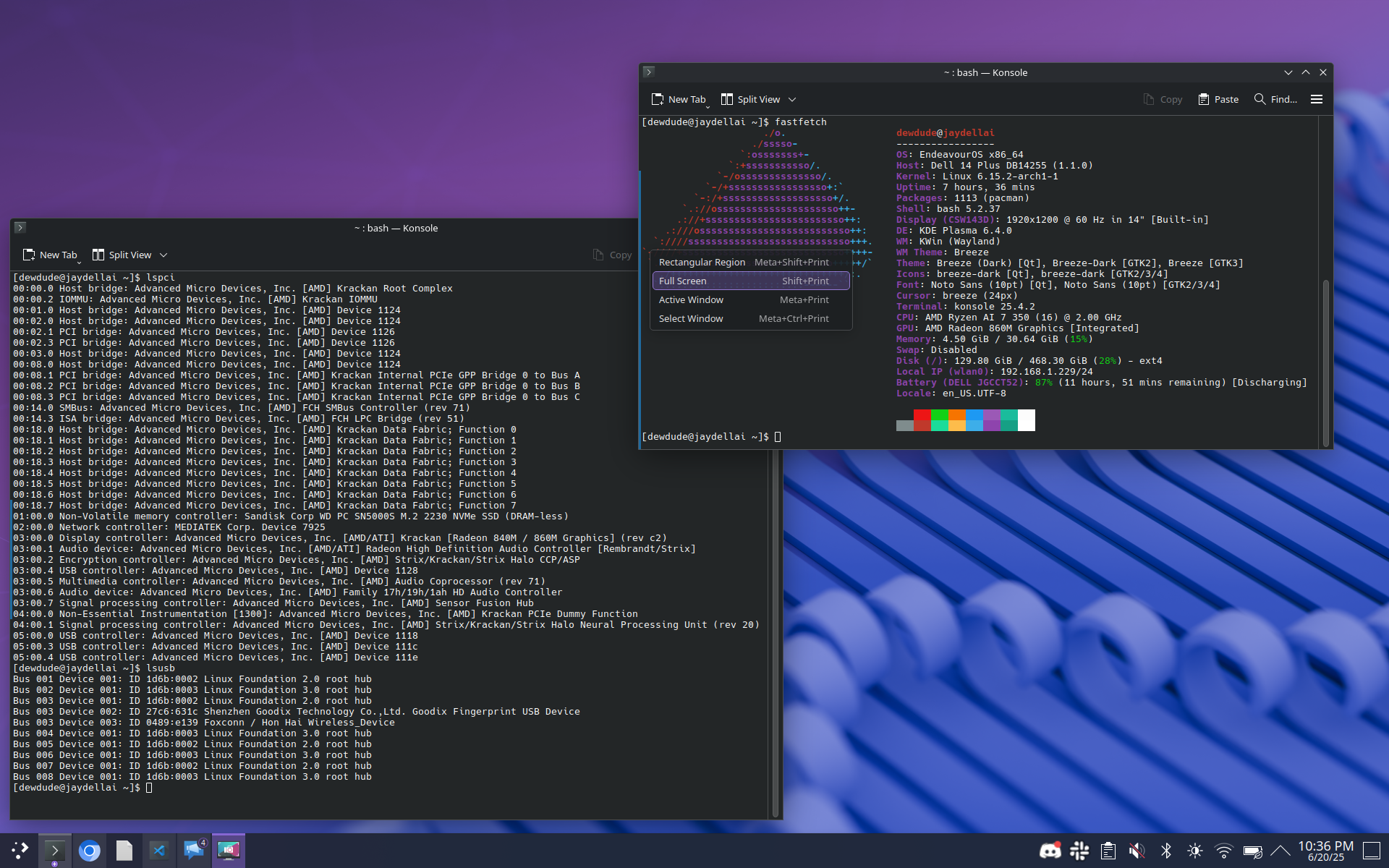The image size is (1389, 868).
Task: Choose Full Screen from the screenshot menu
Action: (750, 281)
